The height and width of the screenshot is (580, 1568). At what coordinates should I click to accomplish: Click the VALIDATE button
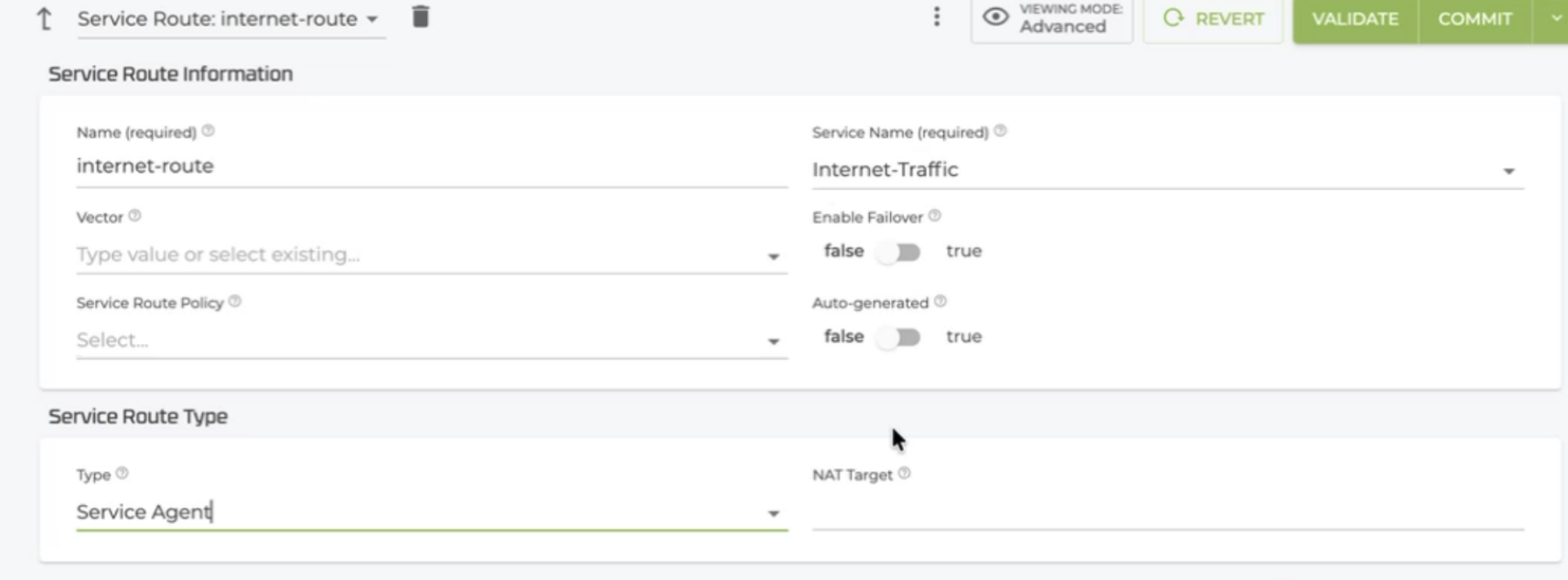1355,19
